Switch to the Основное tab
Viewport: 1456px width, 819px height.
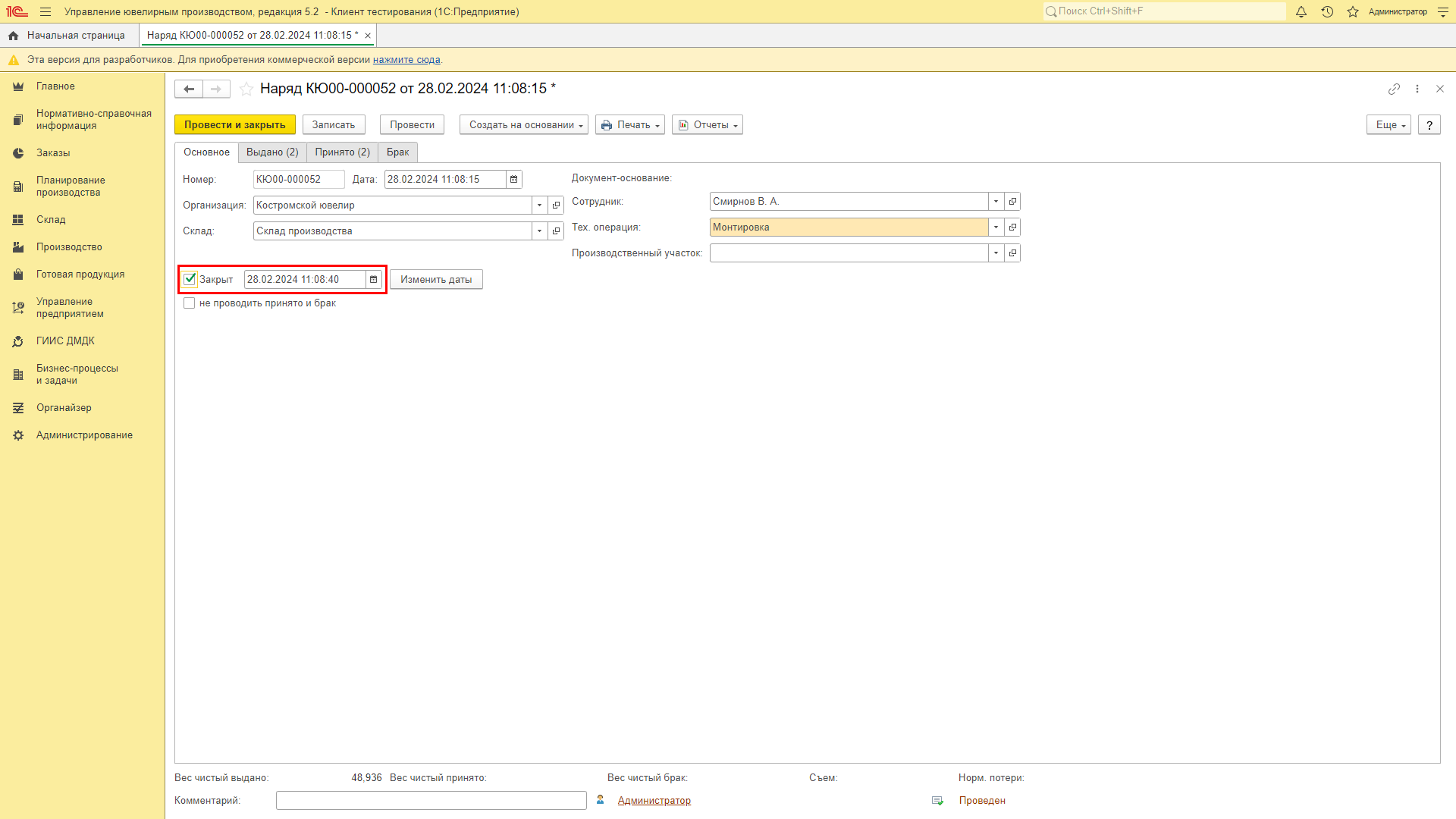206,152
